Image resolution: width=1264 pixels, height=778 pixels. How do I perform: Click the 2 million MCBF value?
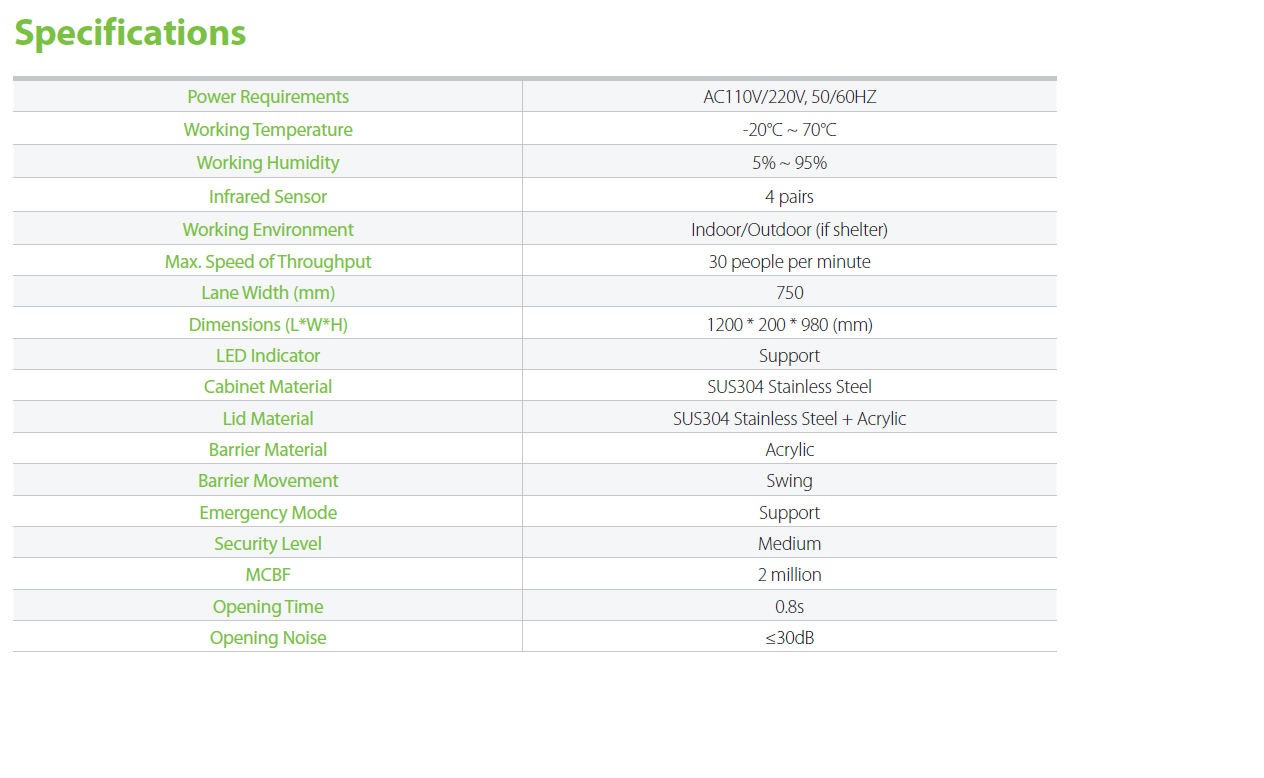point(789,575)
